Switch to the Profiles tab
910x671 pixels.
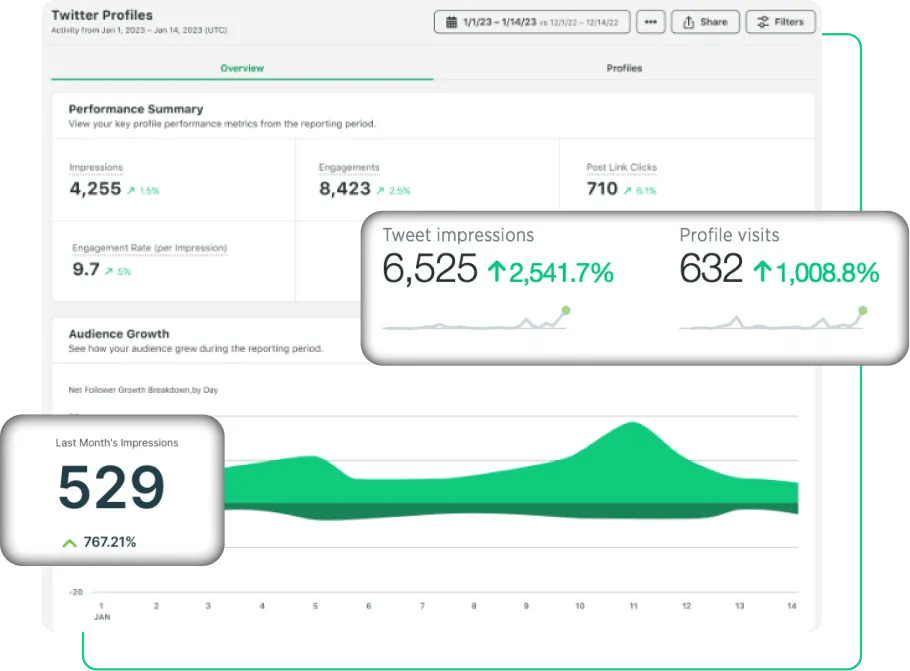[624, 68]
